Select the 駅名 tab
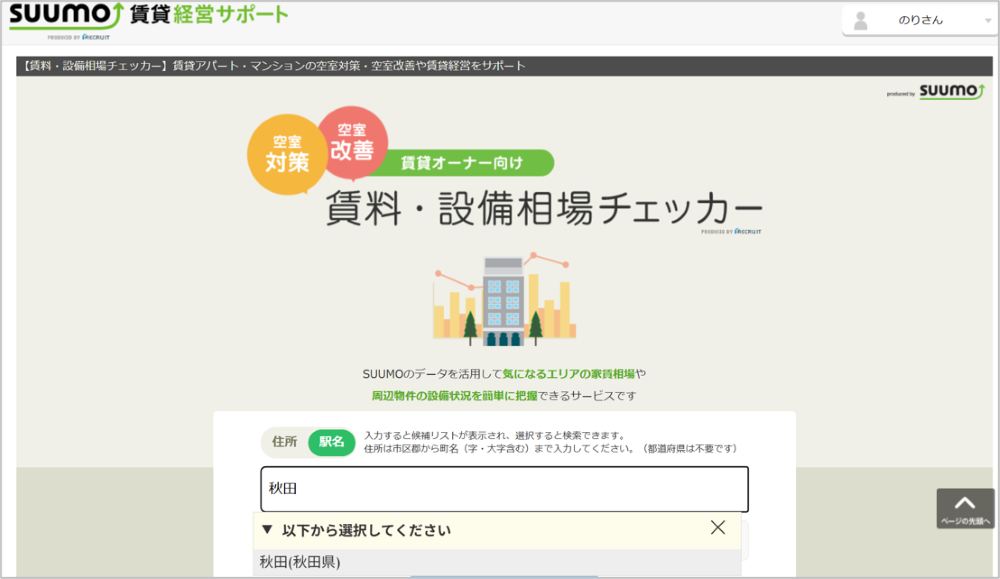The image size is (1000, 579). [331, 441]
